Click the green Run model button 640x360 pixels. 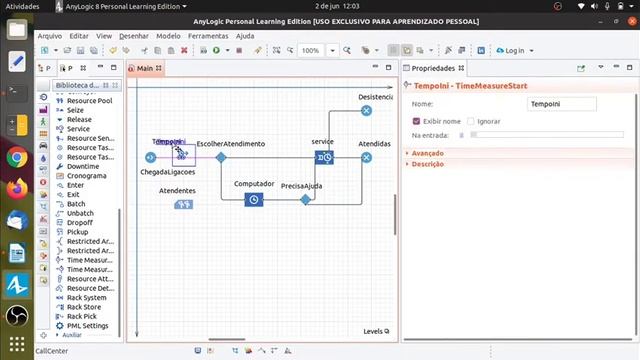click(216, 50)
